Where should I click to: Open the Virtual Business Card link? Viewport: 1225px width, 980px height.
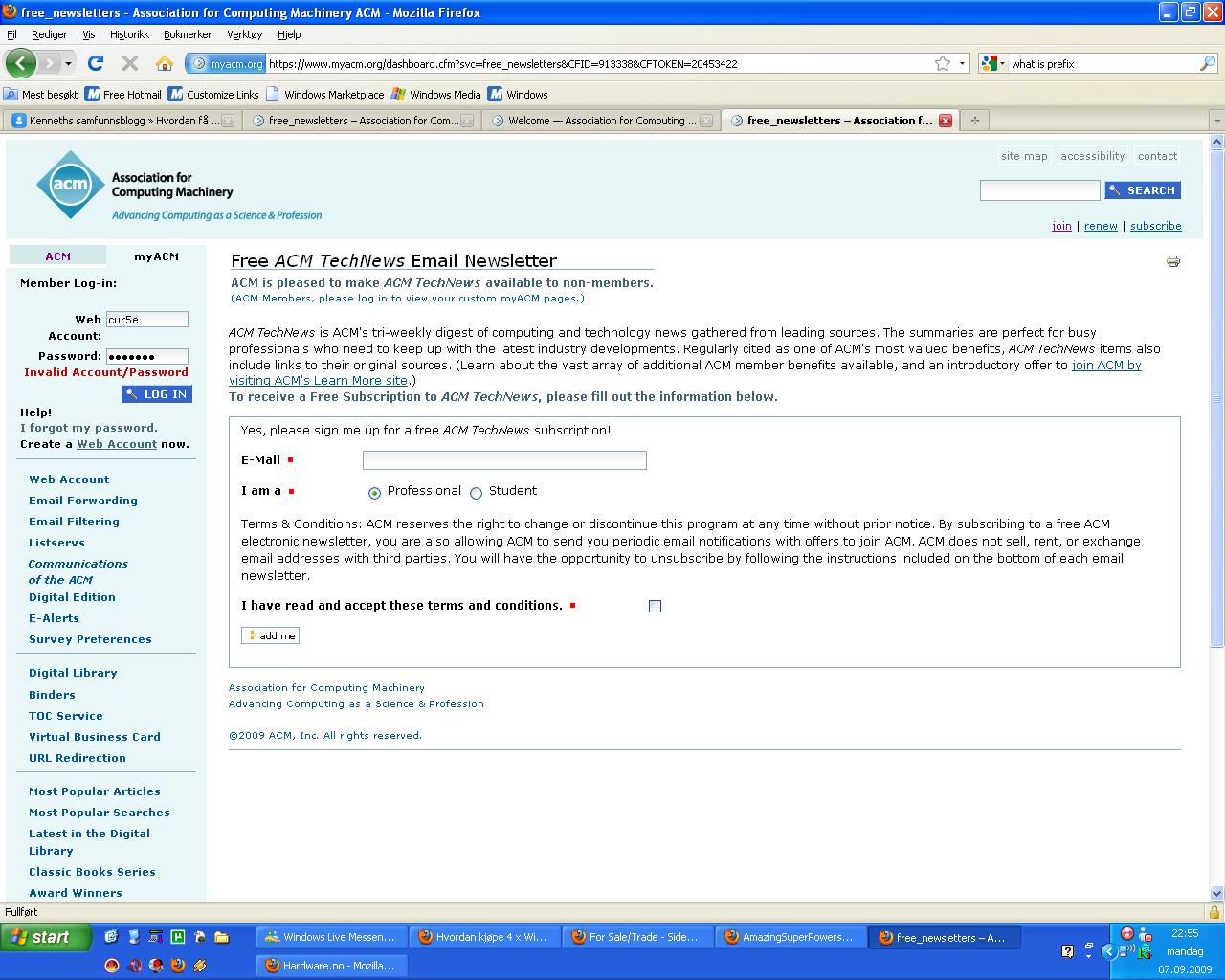[95, 737]
